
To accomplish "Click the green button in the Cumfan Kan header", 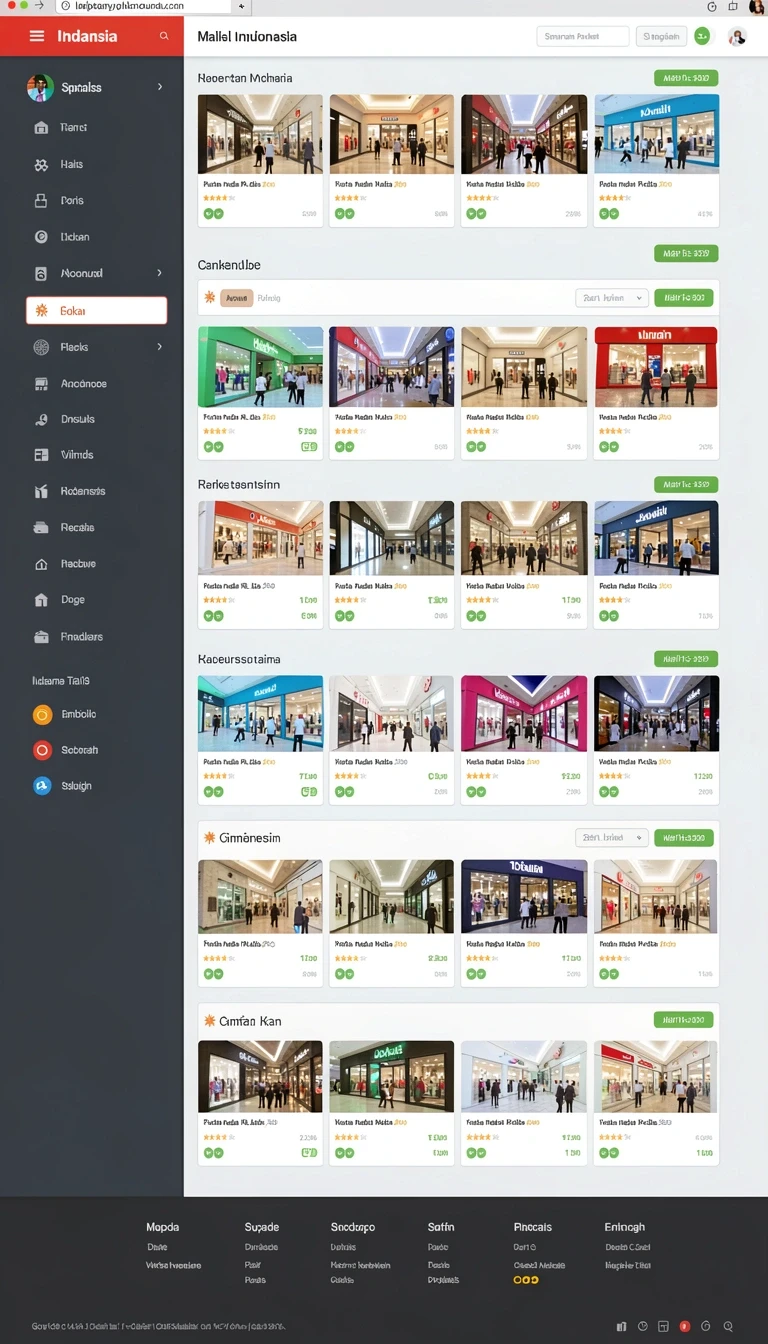I will click(684, 1020).
